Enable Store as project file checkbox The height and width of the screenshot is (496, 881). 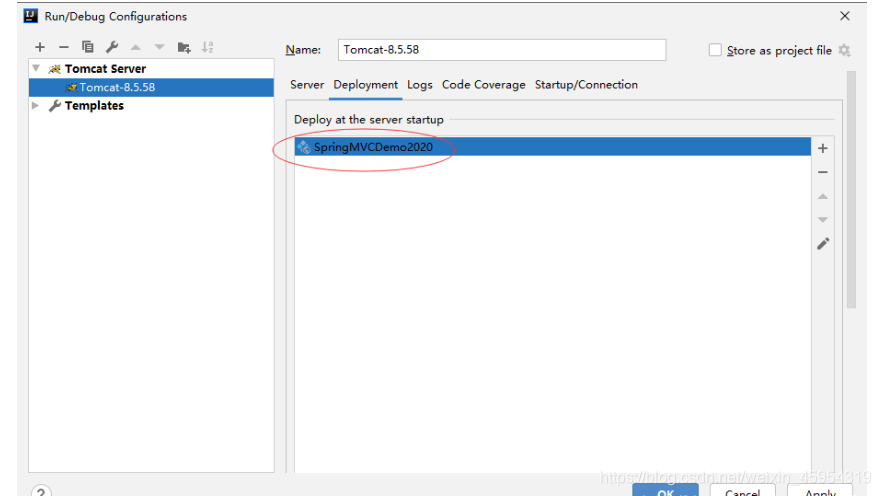pos(715,50)
